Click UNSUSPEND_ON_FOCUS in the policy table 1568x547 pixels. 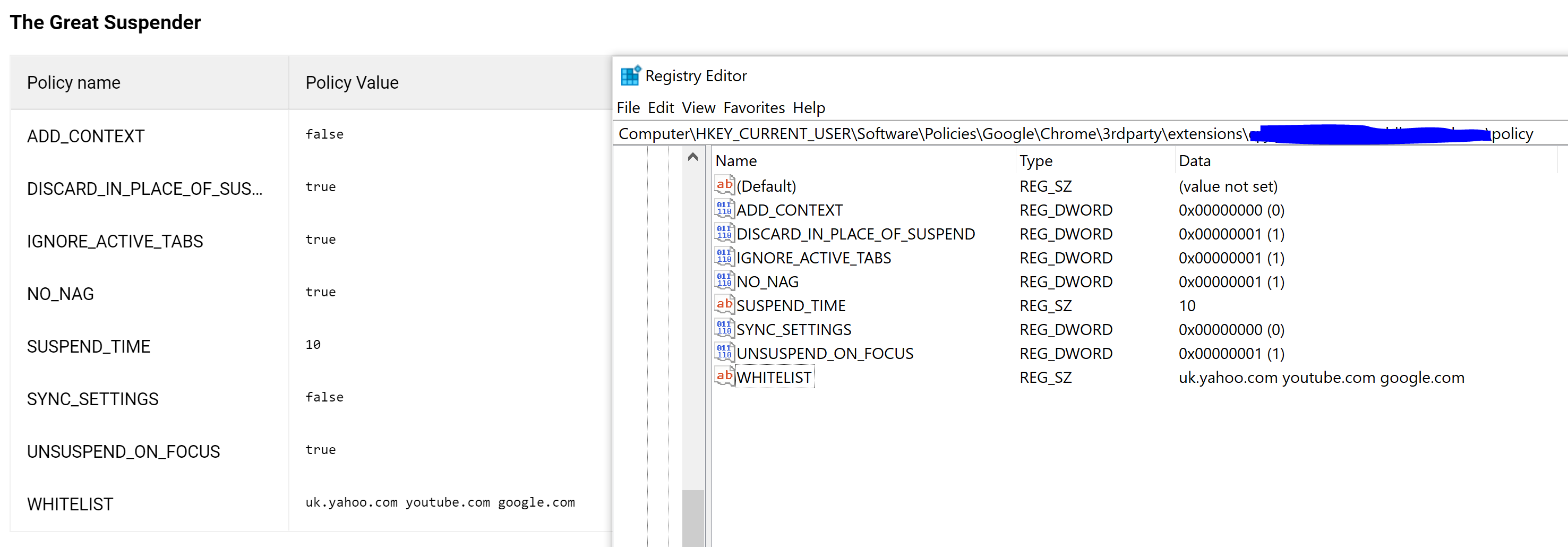pos(124,451)
